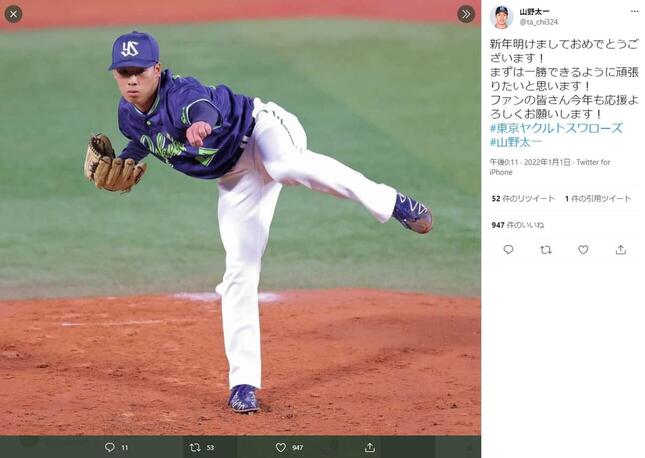The width and height of the screenshot is (645, 458).
Task: Open hashtag #東京ヤクルトスワローズ
Action: (556, 128)
